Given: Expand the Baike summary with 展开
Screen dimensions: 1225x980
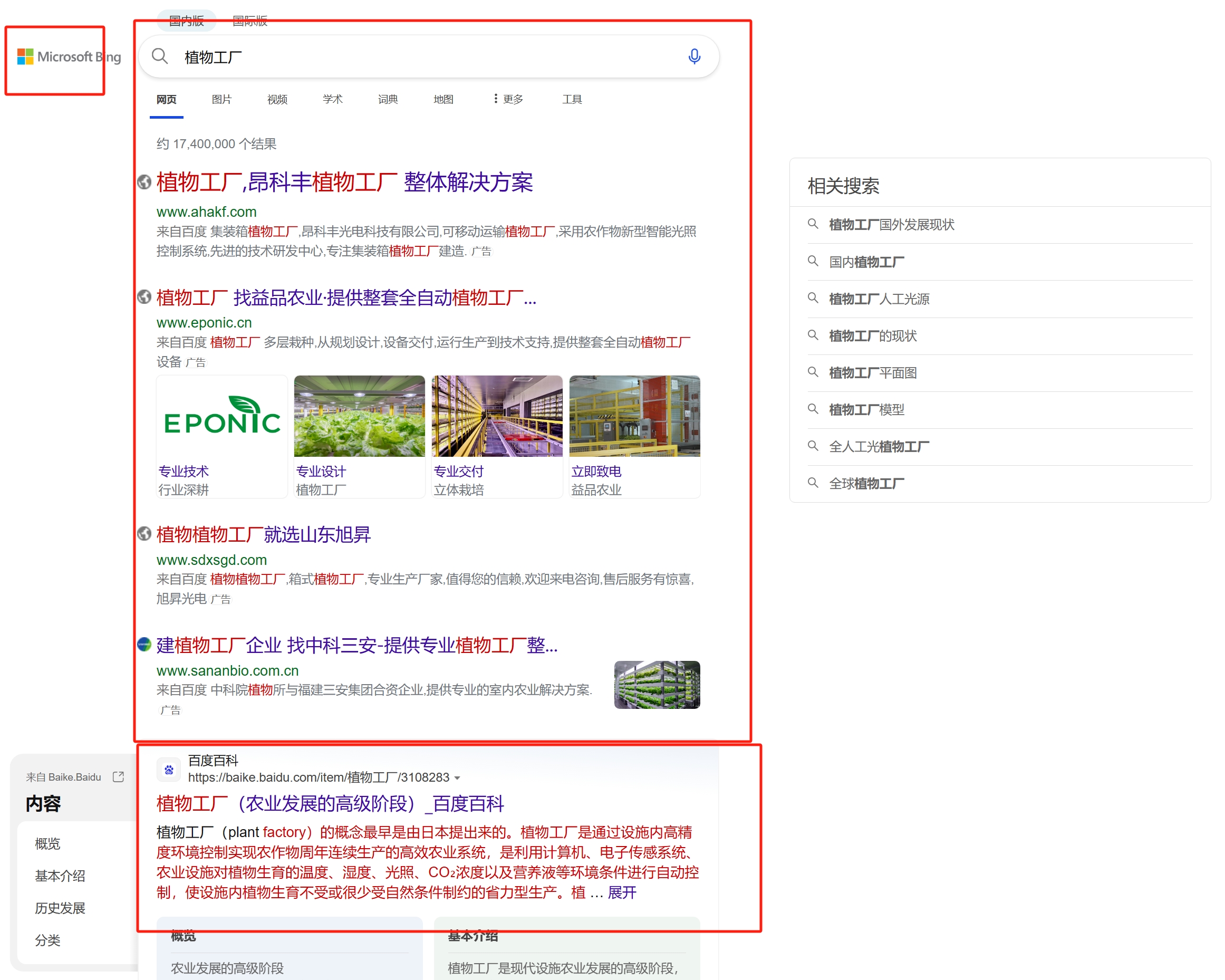Looking at the screenshot, I should tap(622, 892).
